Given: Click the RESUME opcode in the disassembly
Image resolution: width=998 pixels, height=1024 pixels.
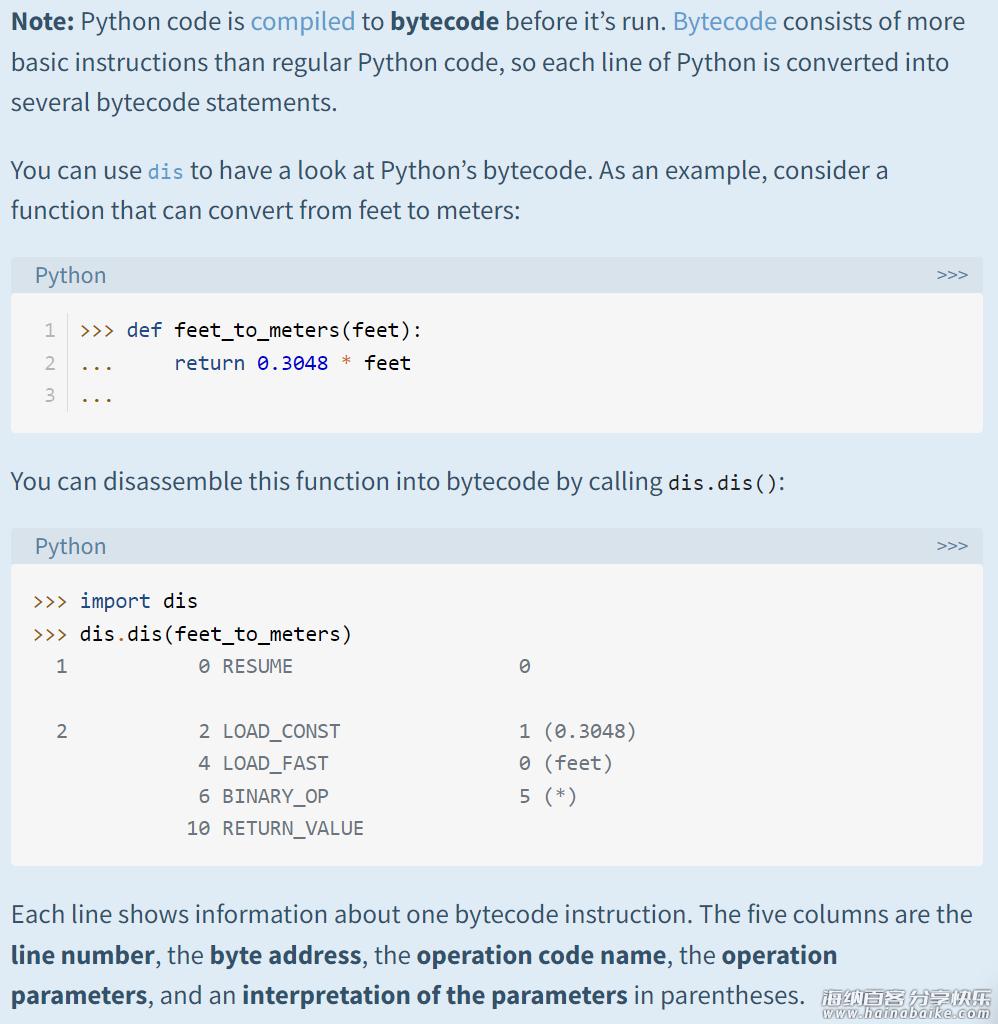Looking at the screenshot, I should pos(257,667).
